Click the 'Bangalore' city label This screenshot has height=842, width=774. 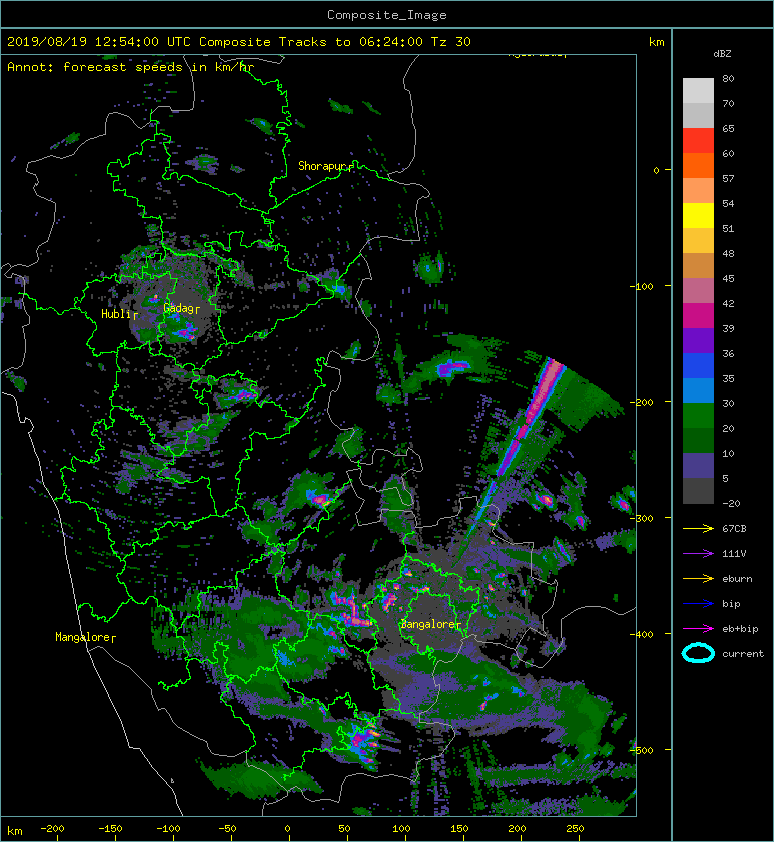pyautogui.click(x=428, y=624)
